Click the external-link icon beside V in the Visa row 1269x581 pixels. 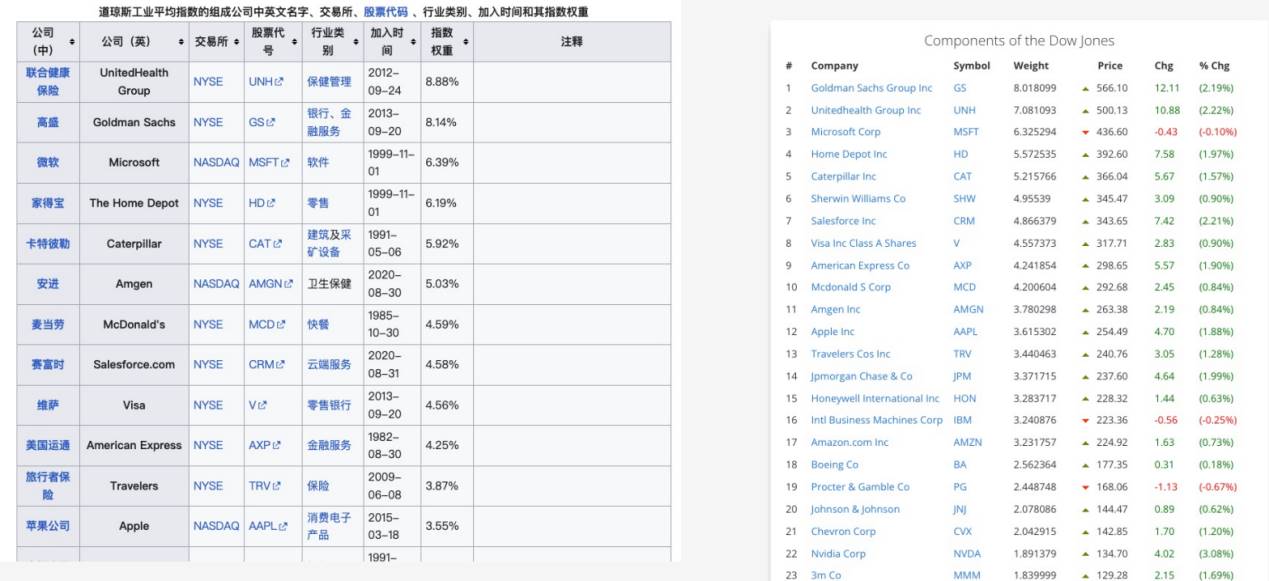pyautogui.click(x=263, y=405)
